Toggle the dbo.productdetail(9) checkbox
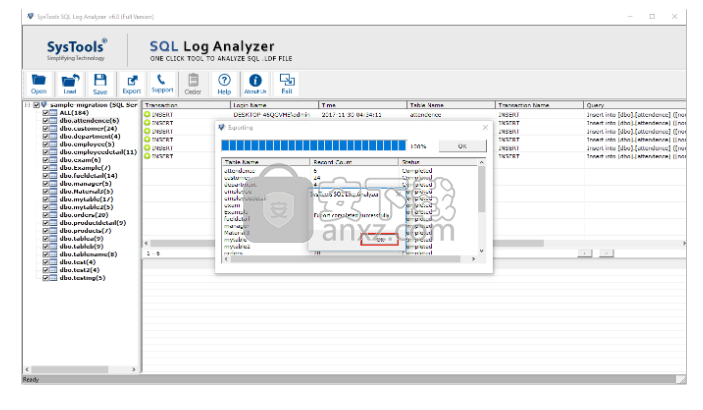The height and width of the screenshot is (410, 703). (x=45, y=223)
